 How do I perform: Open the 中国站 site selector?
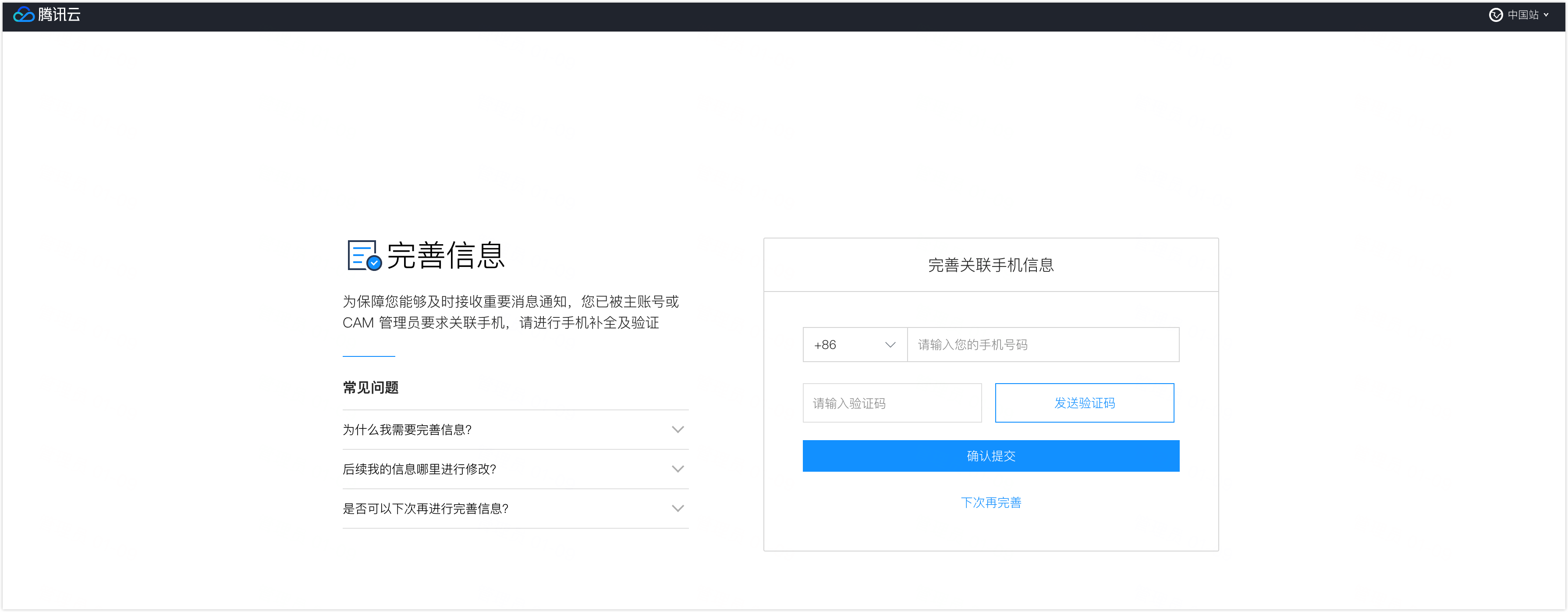[1518, 14]
